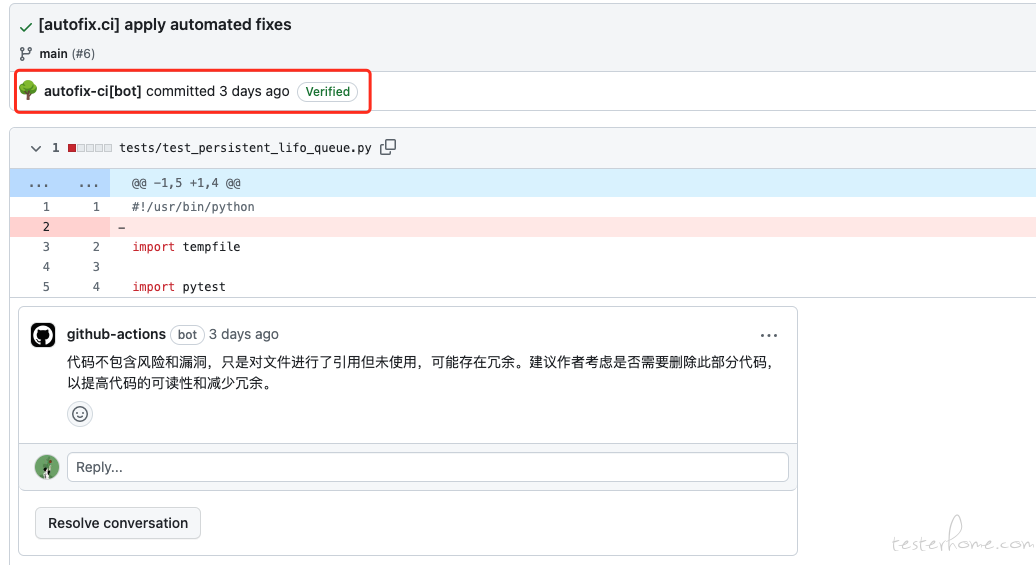1036x565 pixels.
Task: Open tests/test_persistent_lifo_queue.py file link
Action: click(x=245, y=147)
